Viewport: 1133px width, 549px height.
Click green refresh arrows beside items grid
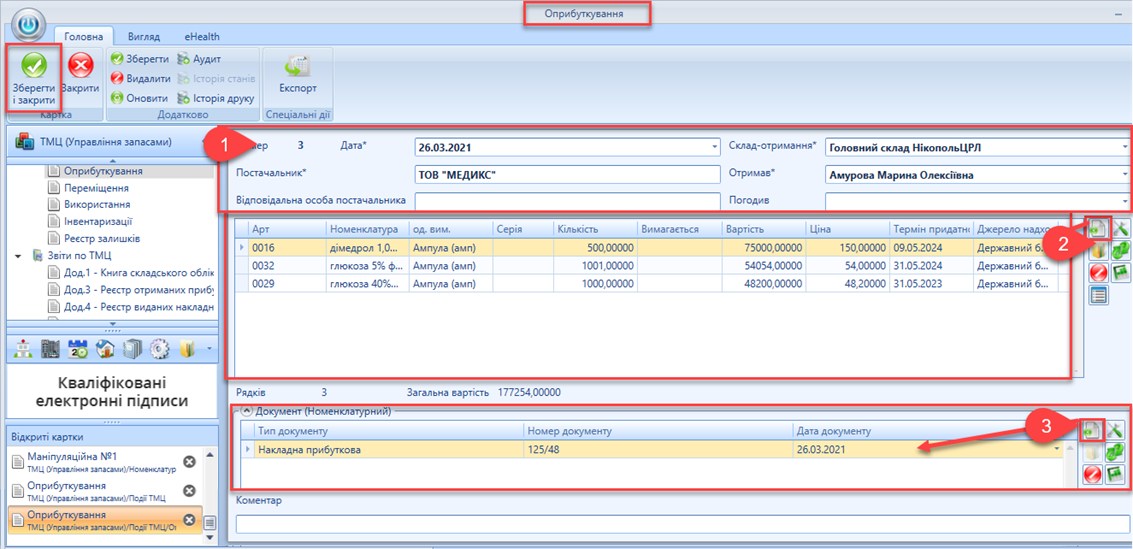(1121, 251)
